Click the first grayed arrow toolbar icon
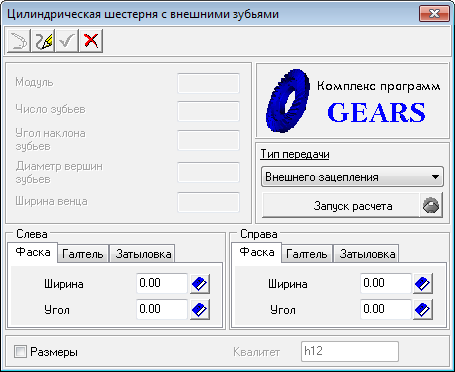Viewport: 455px width, 372px height. tap(19, 41)
